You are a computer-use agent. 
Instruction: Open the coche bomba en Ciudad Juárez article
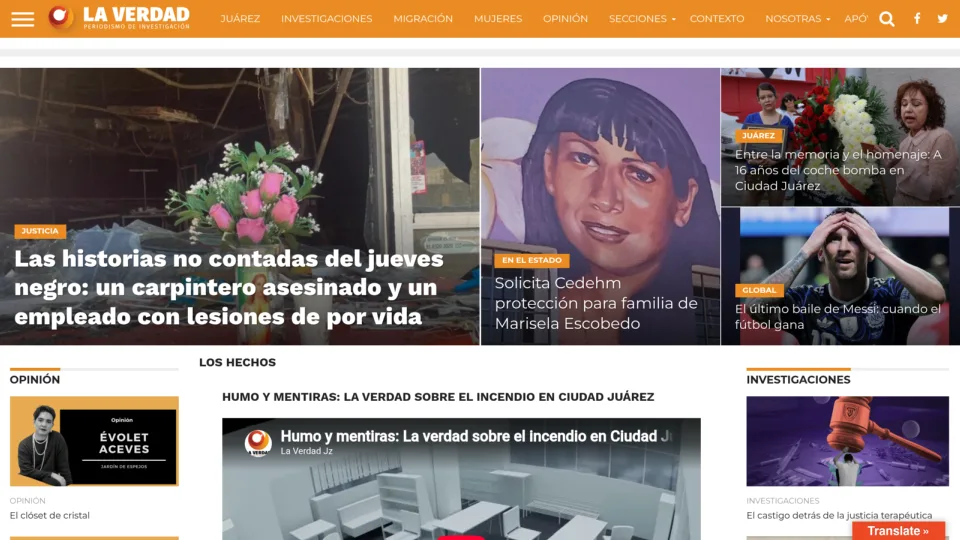[x=838, y=170]
